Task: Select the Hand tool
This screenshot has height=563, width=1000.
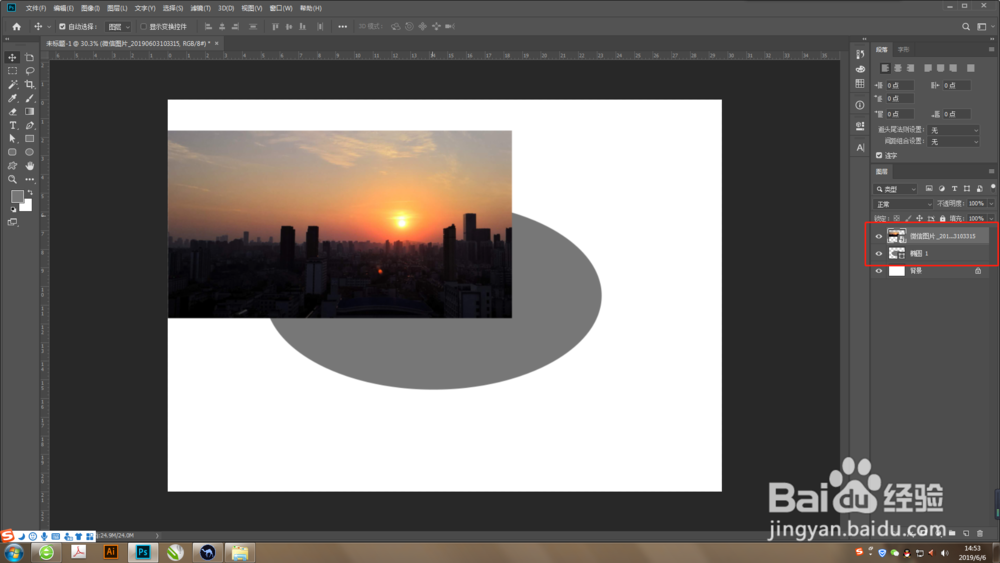Action: click(29, 166)
